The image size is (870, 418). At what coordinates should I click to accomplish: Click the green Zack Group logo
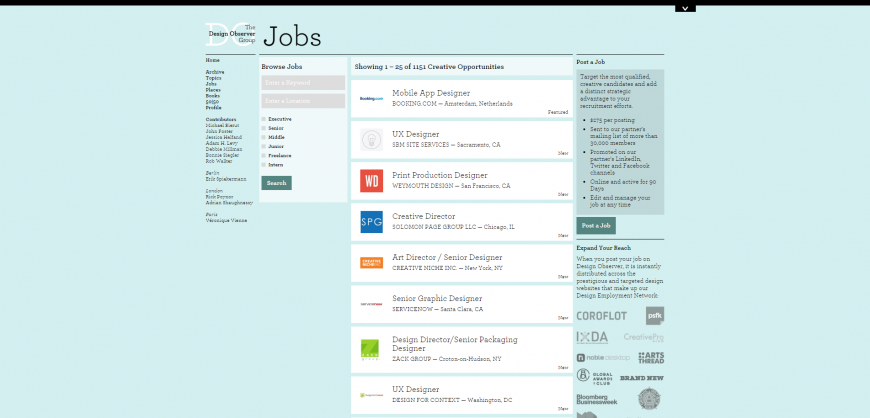coord(370,350)
